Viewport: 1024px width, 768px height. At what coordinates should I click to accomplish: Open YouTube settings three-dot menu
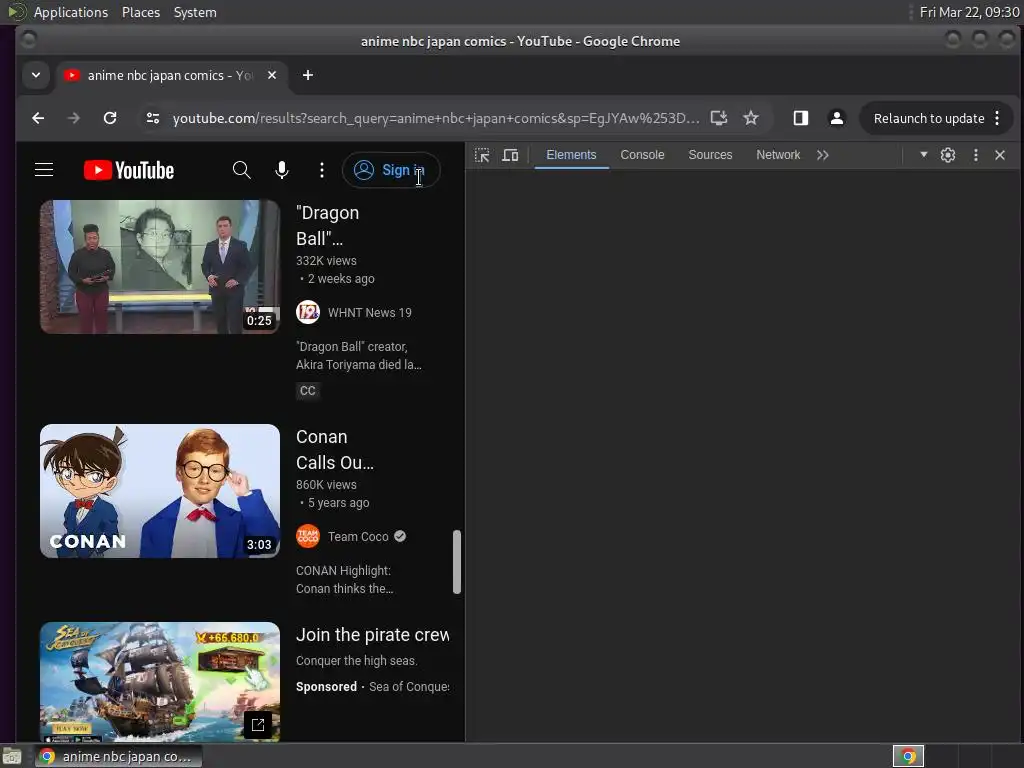pos(321,170)
